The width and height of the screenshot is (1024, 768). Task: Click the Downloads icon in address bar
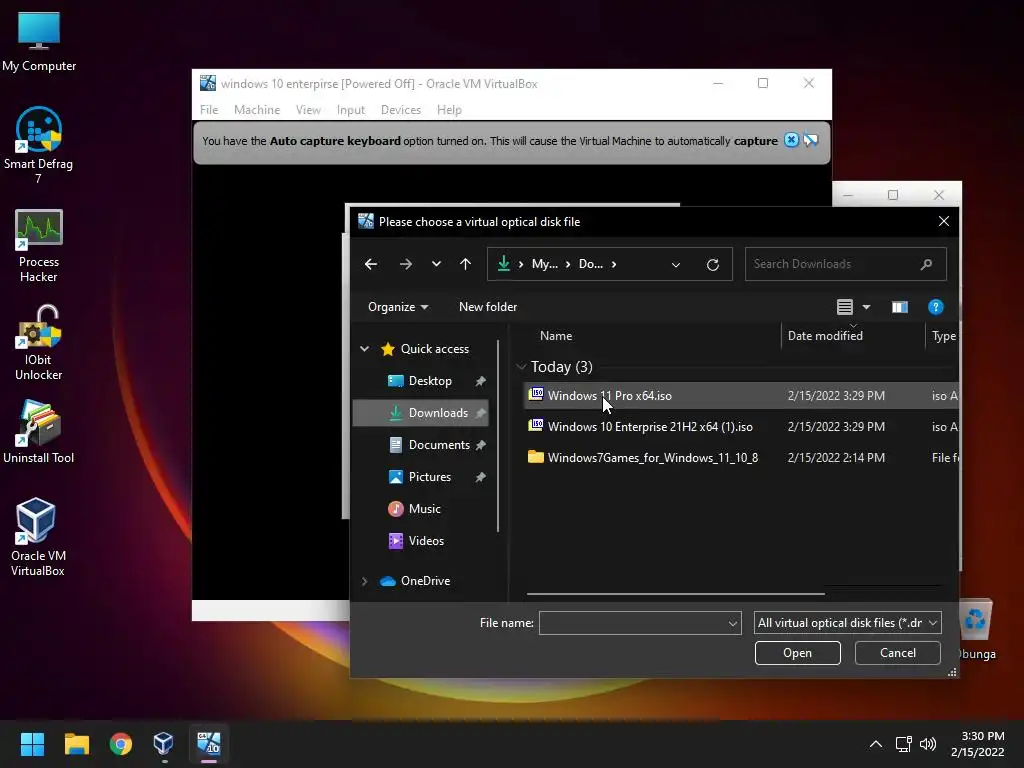(x=504, y=263)
